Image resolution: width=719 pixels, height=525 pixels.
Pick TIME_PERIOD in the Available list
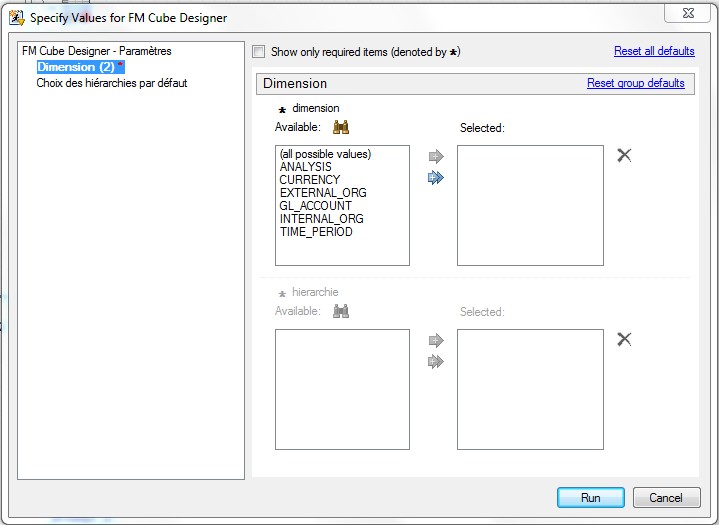[316, 232]
